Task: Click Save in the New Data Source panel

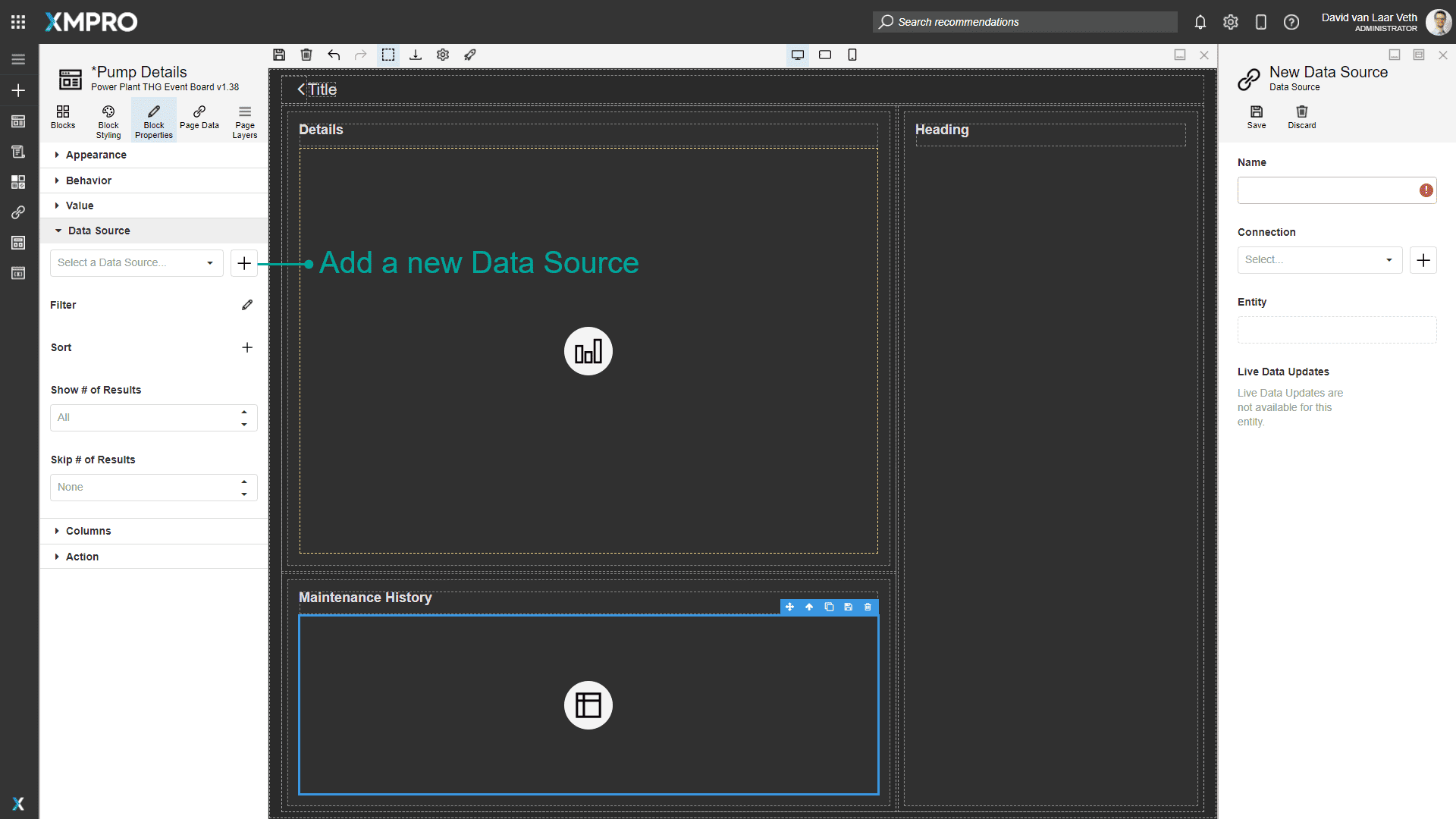Action: (x=1257, y=117)
